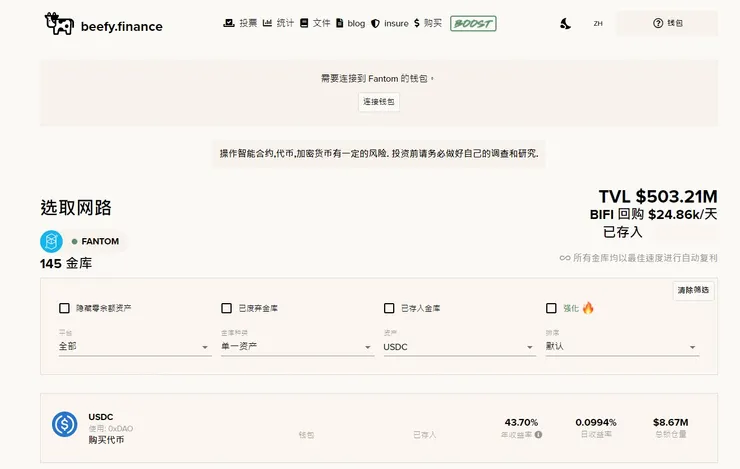Click the document icon beside blog
Viewport: 740px width, 469px height.
pos(339,23)
